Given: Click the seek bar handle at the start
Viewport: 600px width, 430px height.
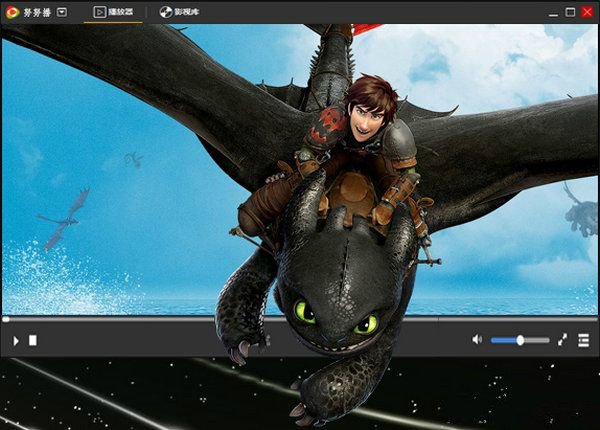Looking at the screenshot, I should point(6,320).
